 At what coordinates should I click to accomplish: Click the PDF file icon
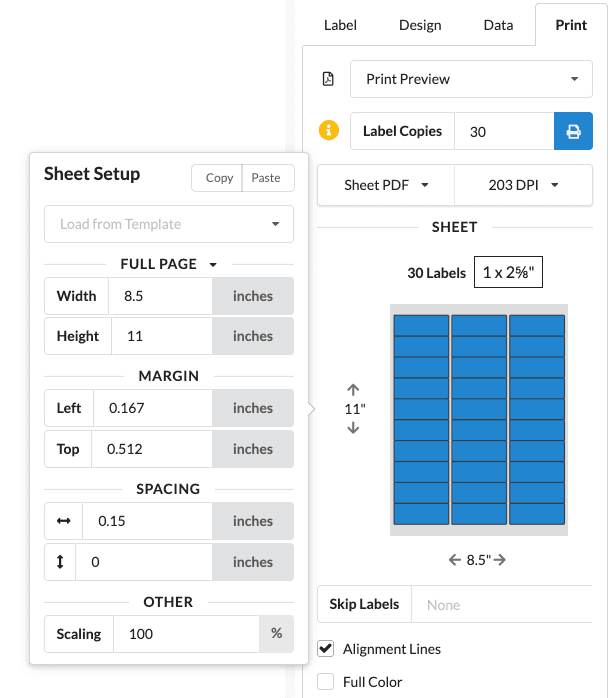[327, 79]
